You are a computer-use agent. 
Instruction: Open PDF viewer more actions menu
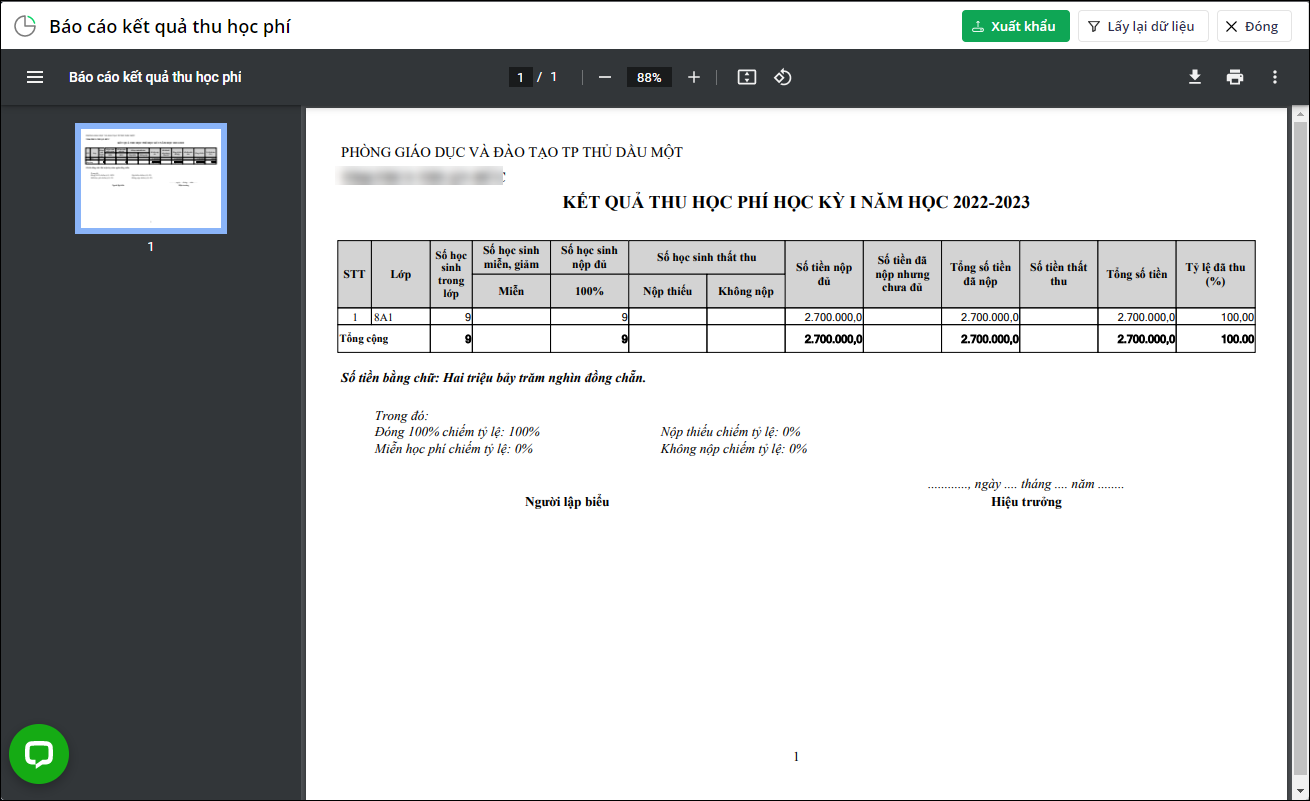pos(1275,77)
